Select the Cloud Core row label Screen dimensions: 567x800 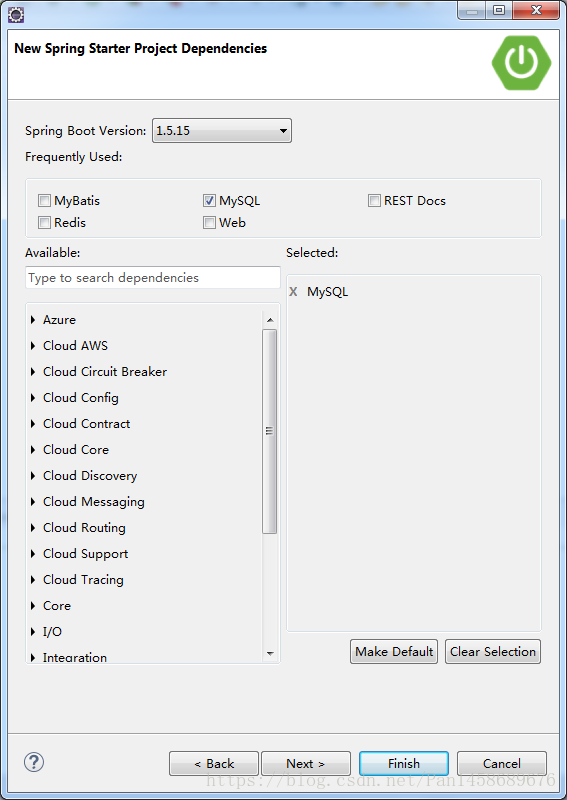tap(76, 449)
